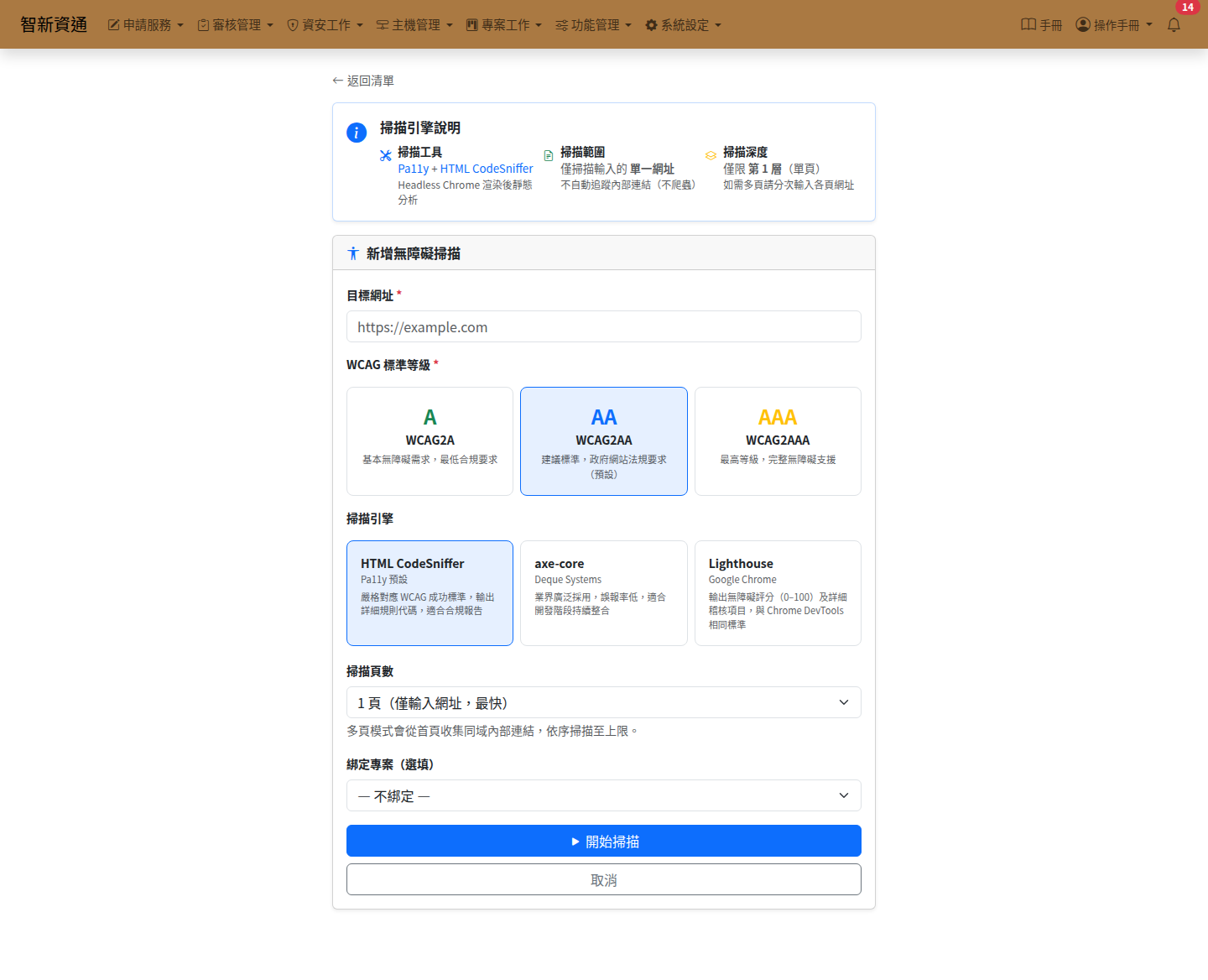This screenshot has width=1208, height=980.
Task: Open the 功能管理 menu
Action: coord(593,25)
